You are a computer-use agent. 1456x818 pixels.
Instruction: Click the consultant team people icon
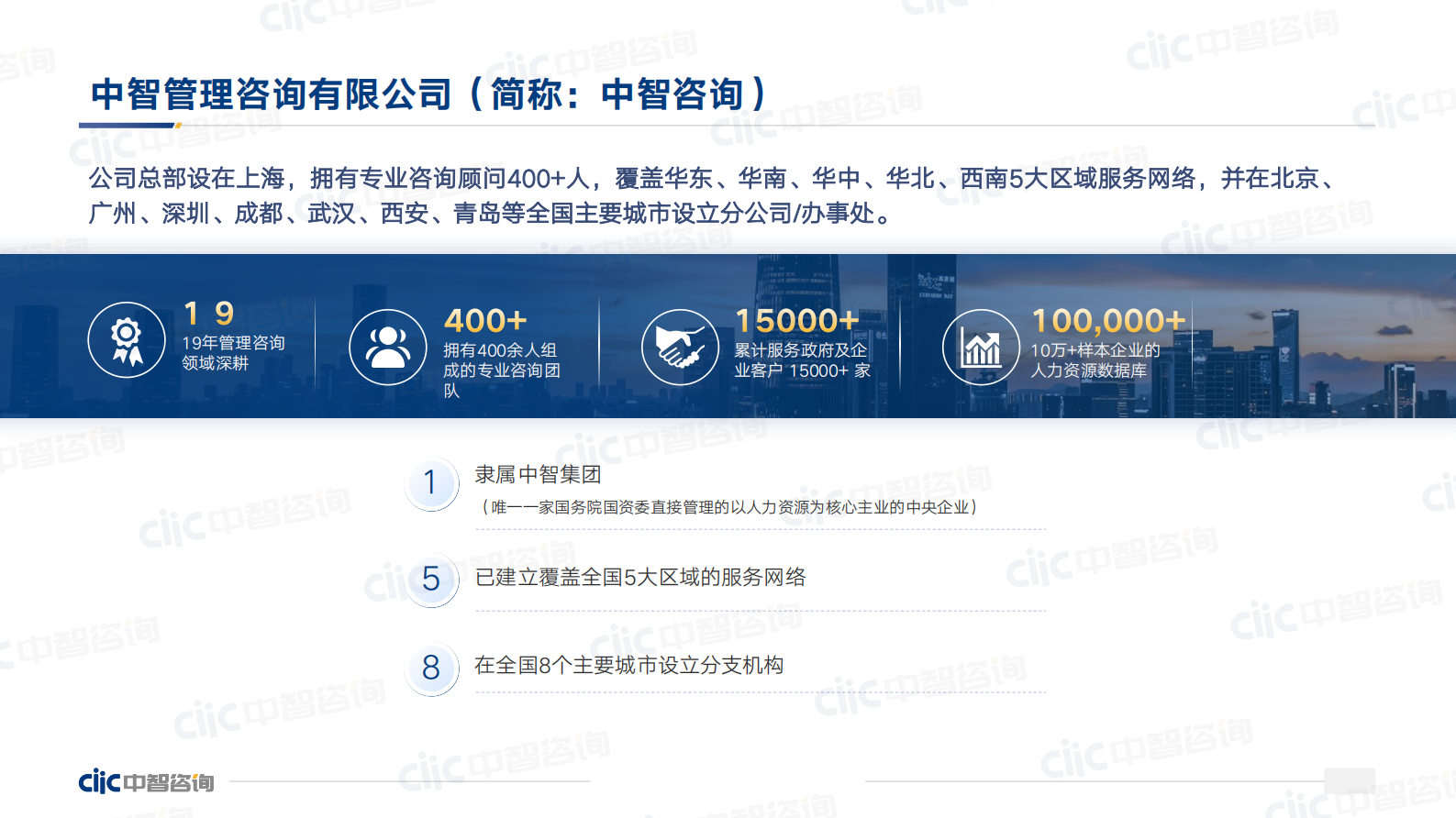point(388,348)
